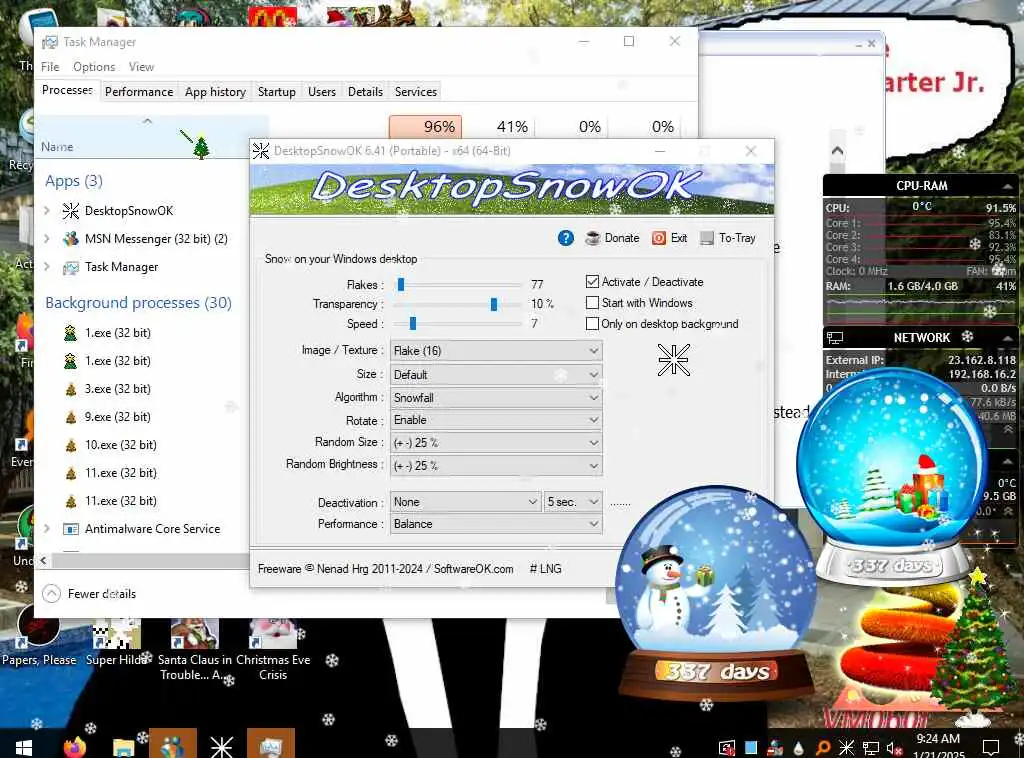Click the Flakes slider handle
This screenshot has width=1024, height=758.
click(x=401, y=285)
